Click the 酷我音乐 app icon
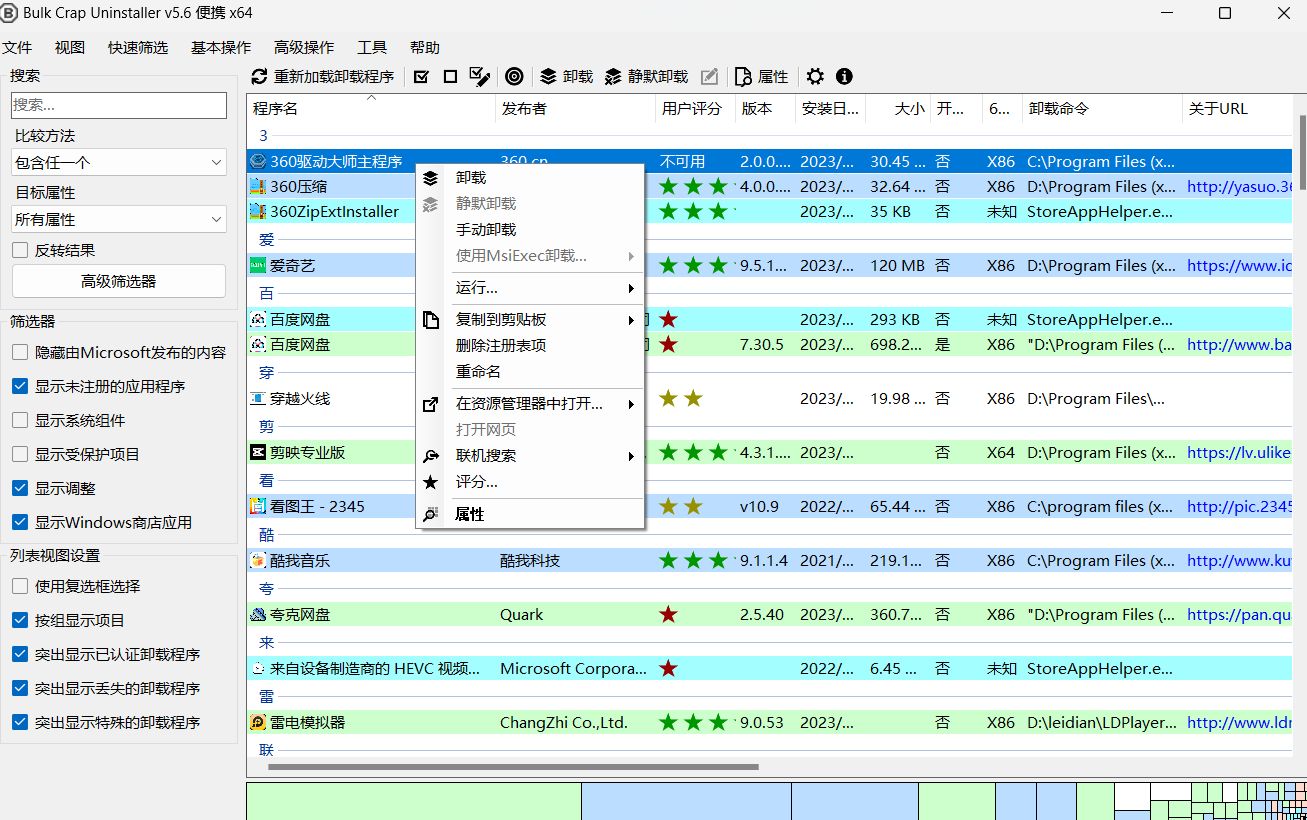Image resolution: width=1307 pixels, height=820 pixels. pyautogui.click(x=258, y=561)
